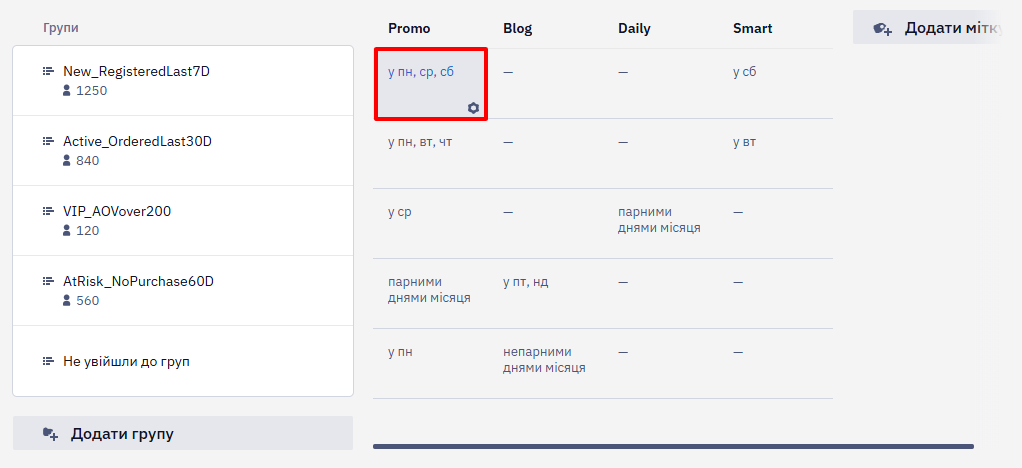
Task: Click the horizontal scrollbar below the table
Action: click(x=673, y=446)
